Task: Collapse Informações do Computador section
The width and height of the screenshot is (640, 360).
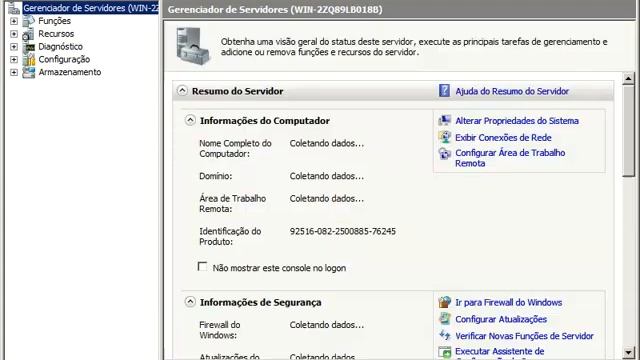Action: (190, 120)
